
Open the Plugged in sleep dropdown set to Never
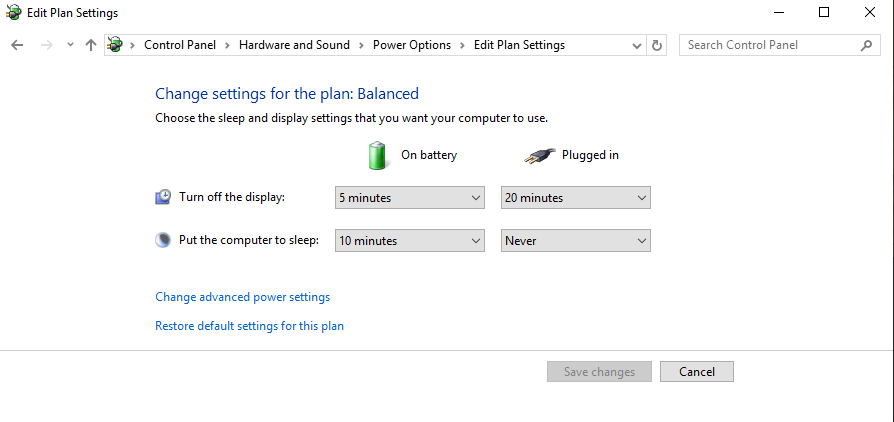coord(576,240)
